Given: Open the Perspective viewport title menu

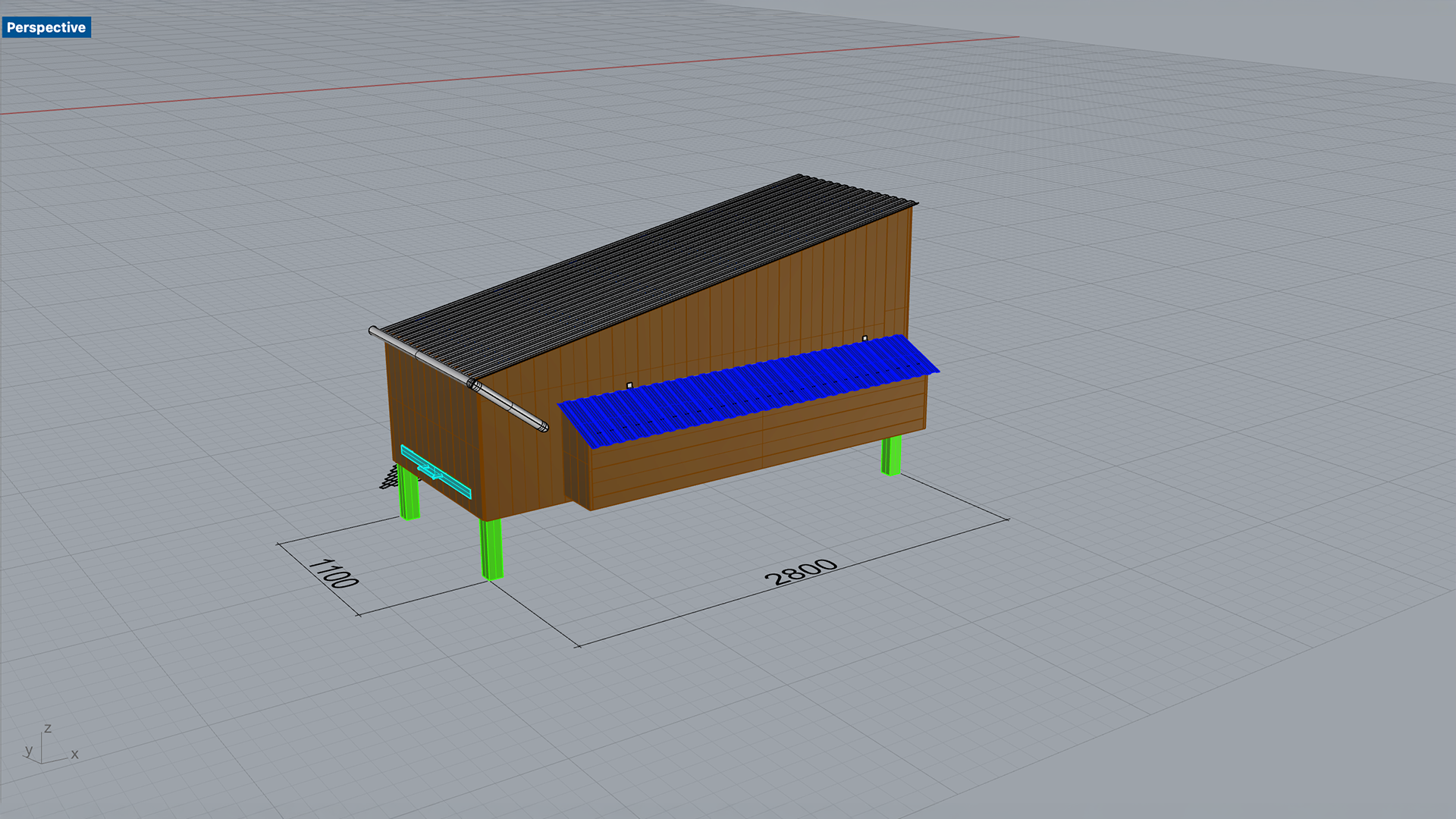Looking at the screenshot, I should pyautogui.click(x=46, y=27).
